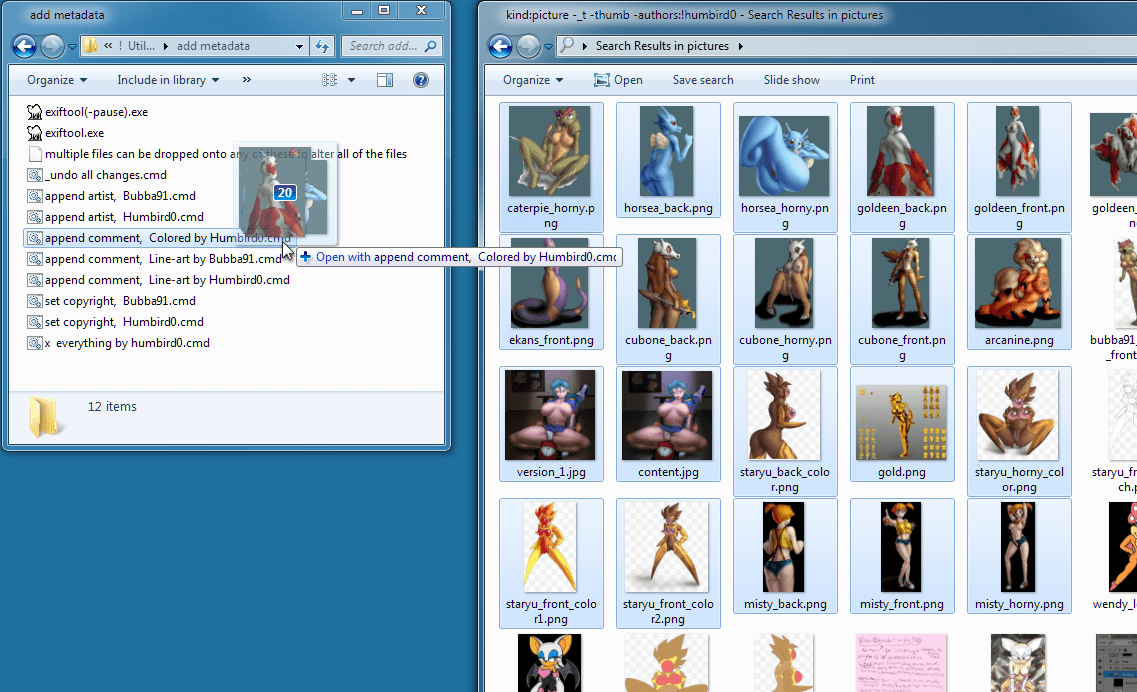1137x692 pixels.
Task: Start the Slide show from the toolbar
Action: [x=791, y=80]
